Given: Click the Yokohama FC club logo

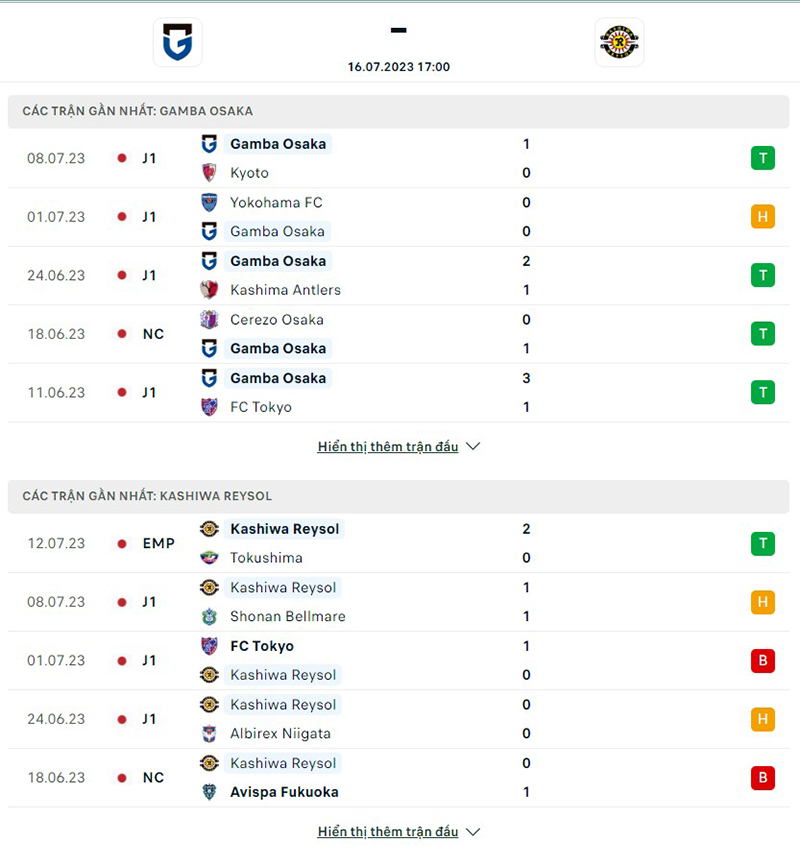Looking at the screenshot, I should pos(210,202).
